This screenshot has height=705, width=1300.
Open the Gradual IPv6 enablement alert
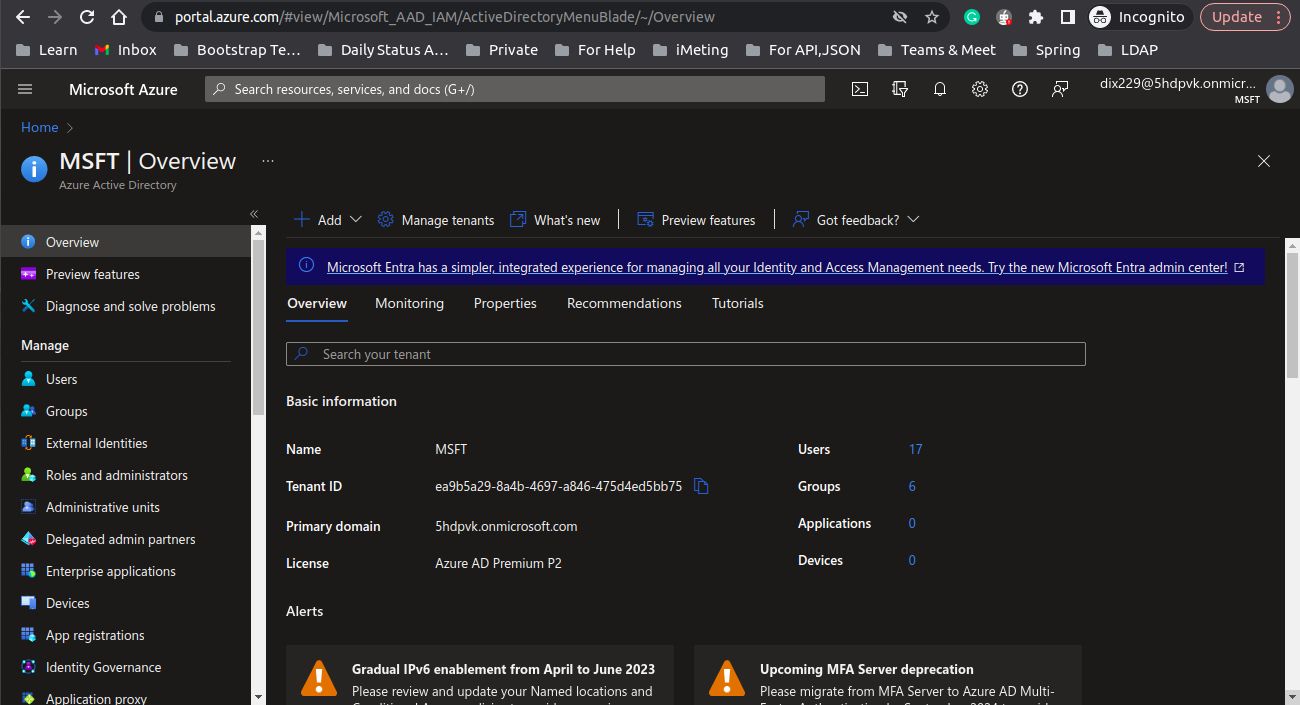tap(480, 675)
